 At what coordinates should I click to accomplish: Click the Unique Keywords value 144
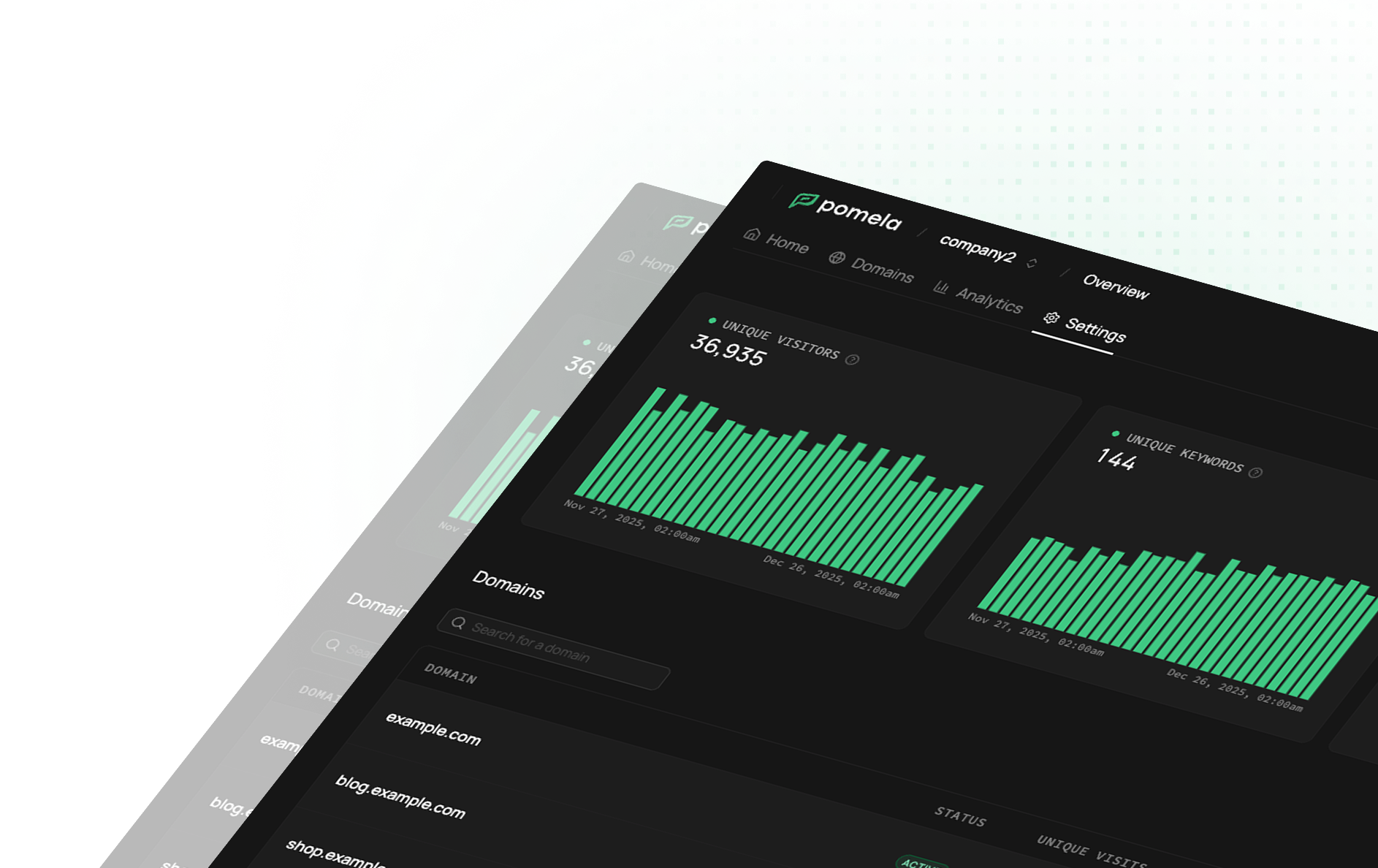pyautogui.click(x=1116, y=459)
